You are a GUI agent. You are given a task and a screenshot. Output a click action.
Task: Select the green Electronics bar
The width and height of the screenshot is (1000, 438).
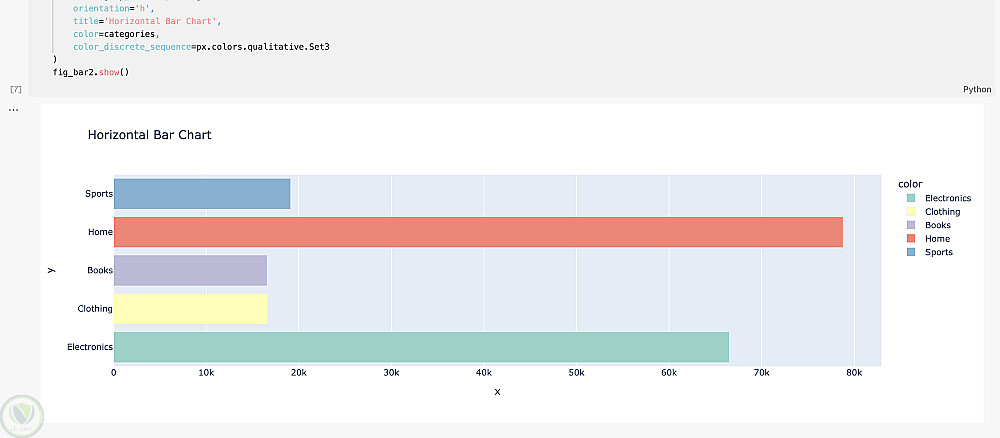[x=421, y=347]
